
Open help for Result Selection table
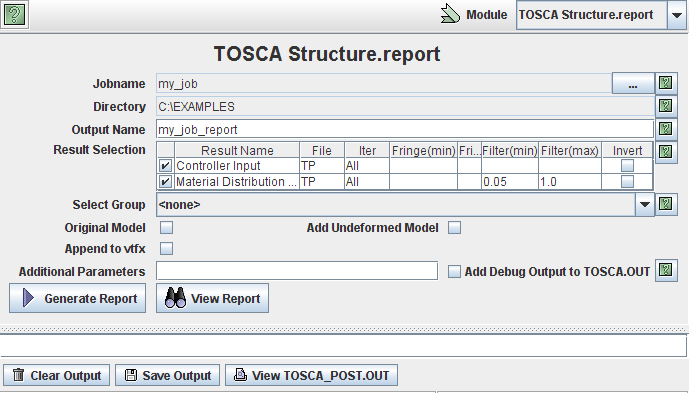[666, 152]
